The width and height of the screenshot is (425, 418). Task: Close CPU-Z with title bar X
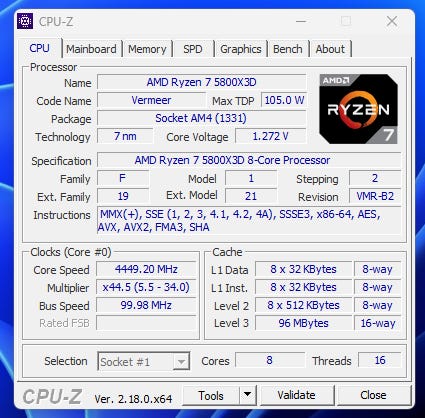click(392, 21)
